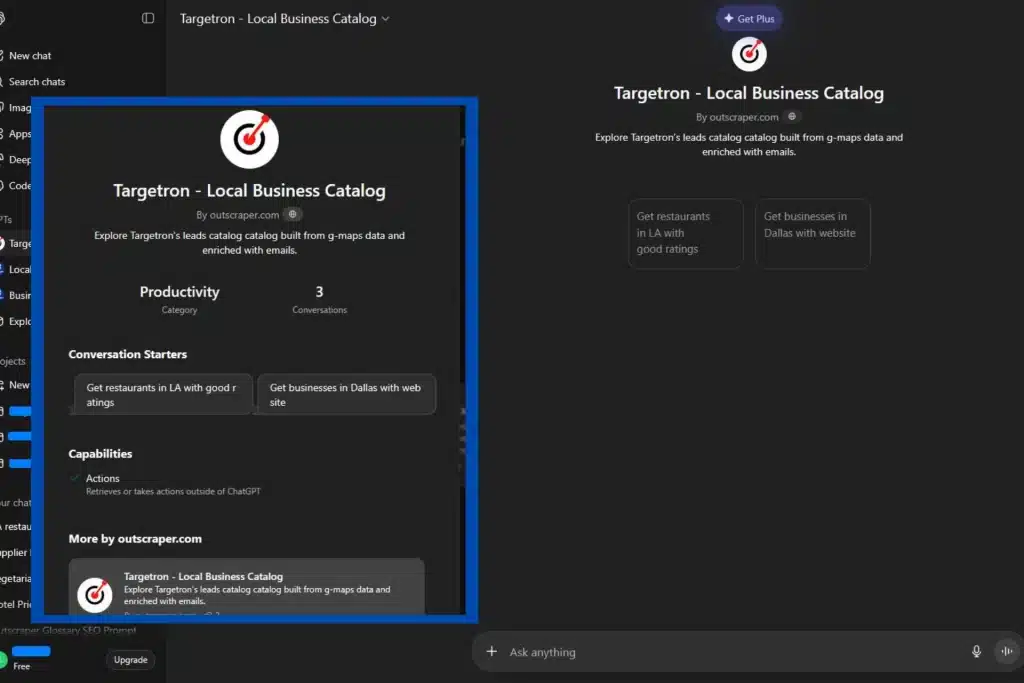Select starter 'Get restaurants in LA with good ratings' in popup
1024x683 pixels.
coord(163,394)
